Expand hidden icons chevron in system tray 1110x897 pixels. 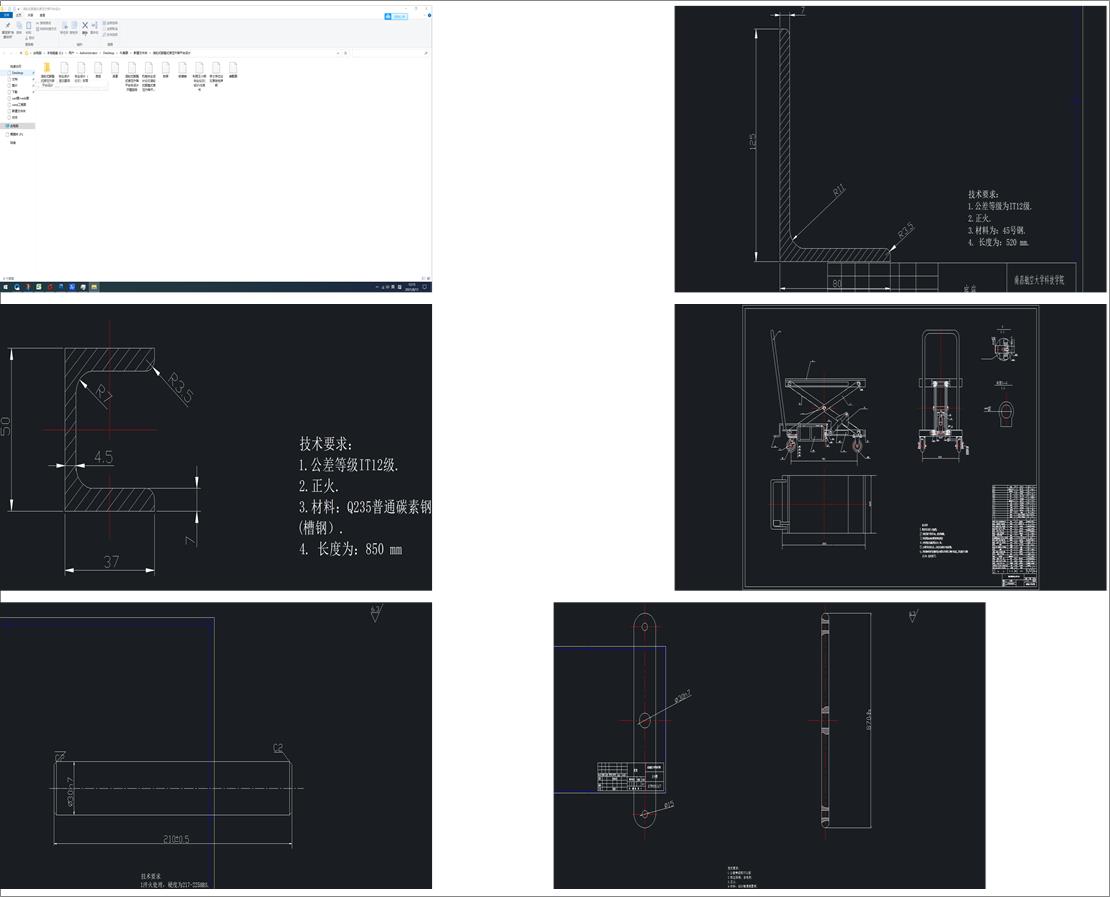tap(377, 287)
